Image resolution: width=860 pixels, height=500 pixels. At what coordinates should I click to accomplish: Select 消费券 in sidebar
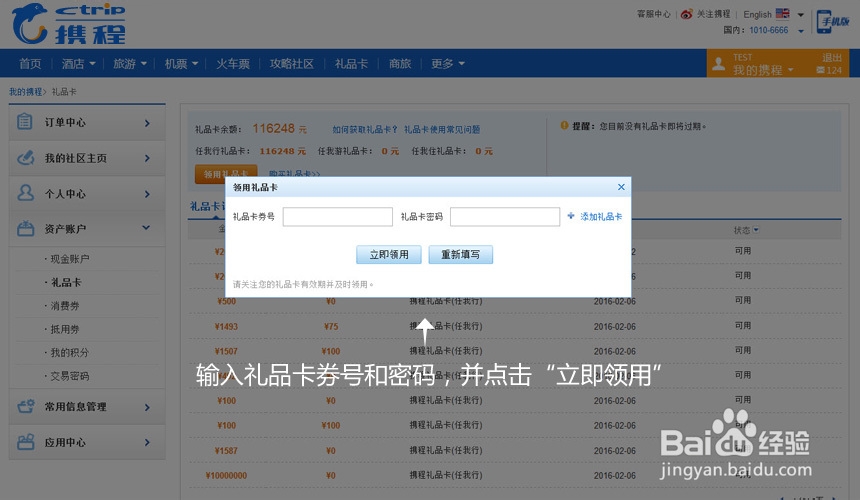[x=65, y=306]
